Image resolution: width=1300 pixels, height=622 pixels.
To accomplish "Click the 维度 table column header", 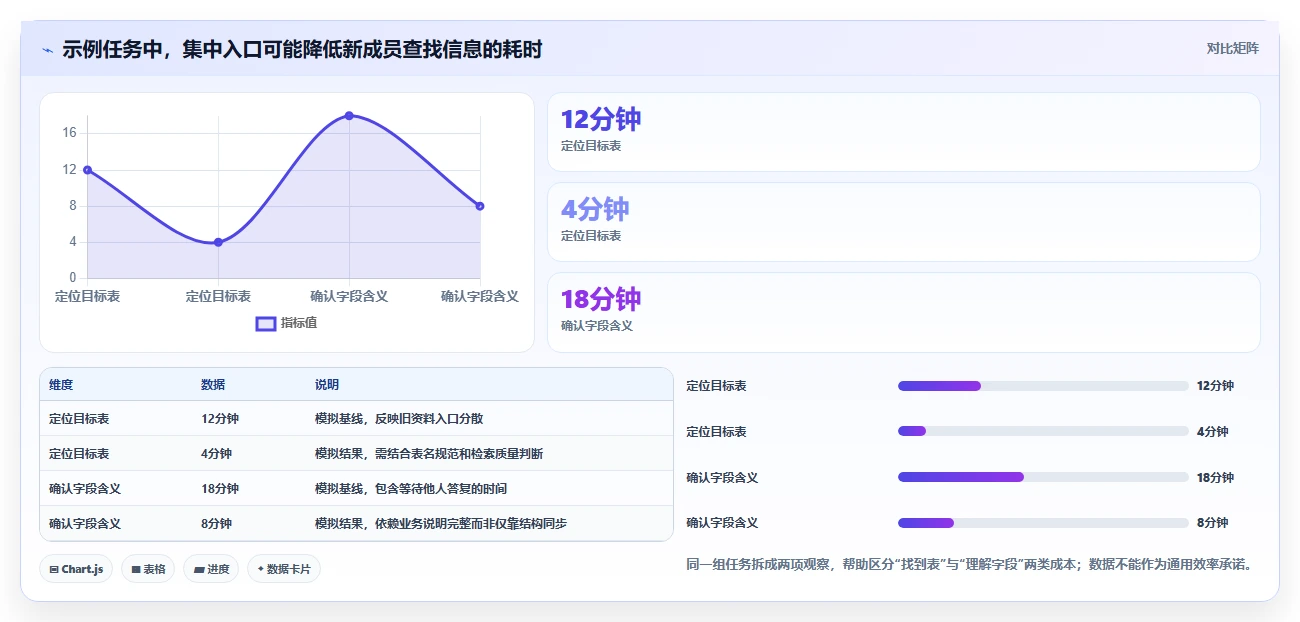I will 61,385.
